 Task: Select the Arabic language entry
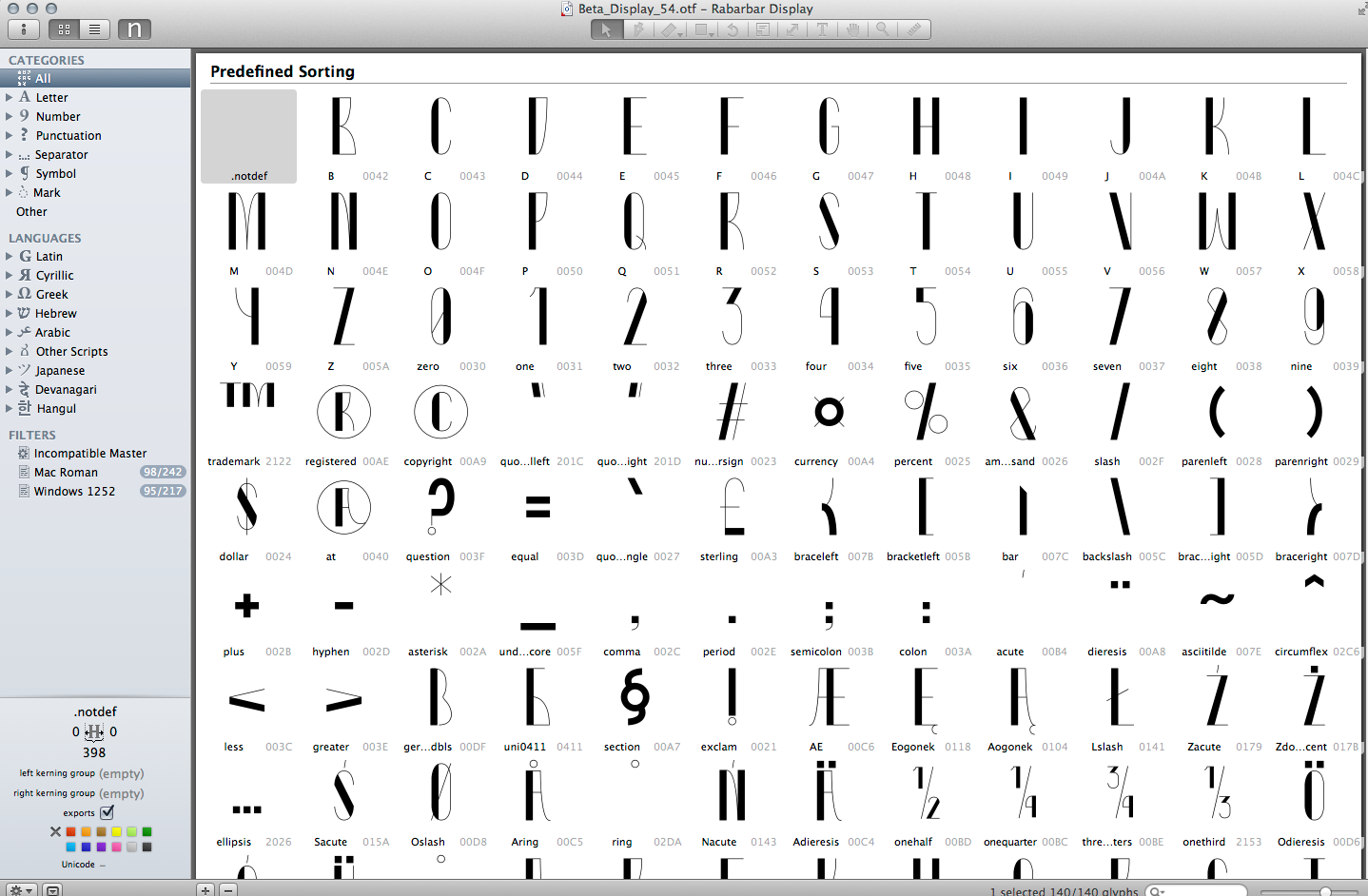(x=95, y=332)
